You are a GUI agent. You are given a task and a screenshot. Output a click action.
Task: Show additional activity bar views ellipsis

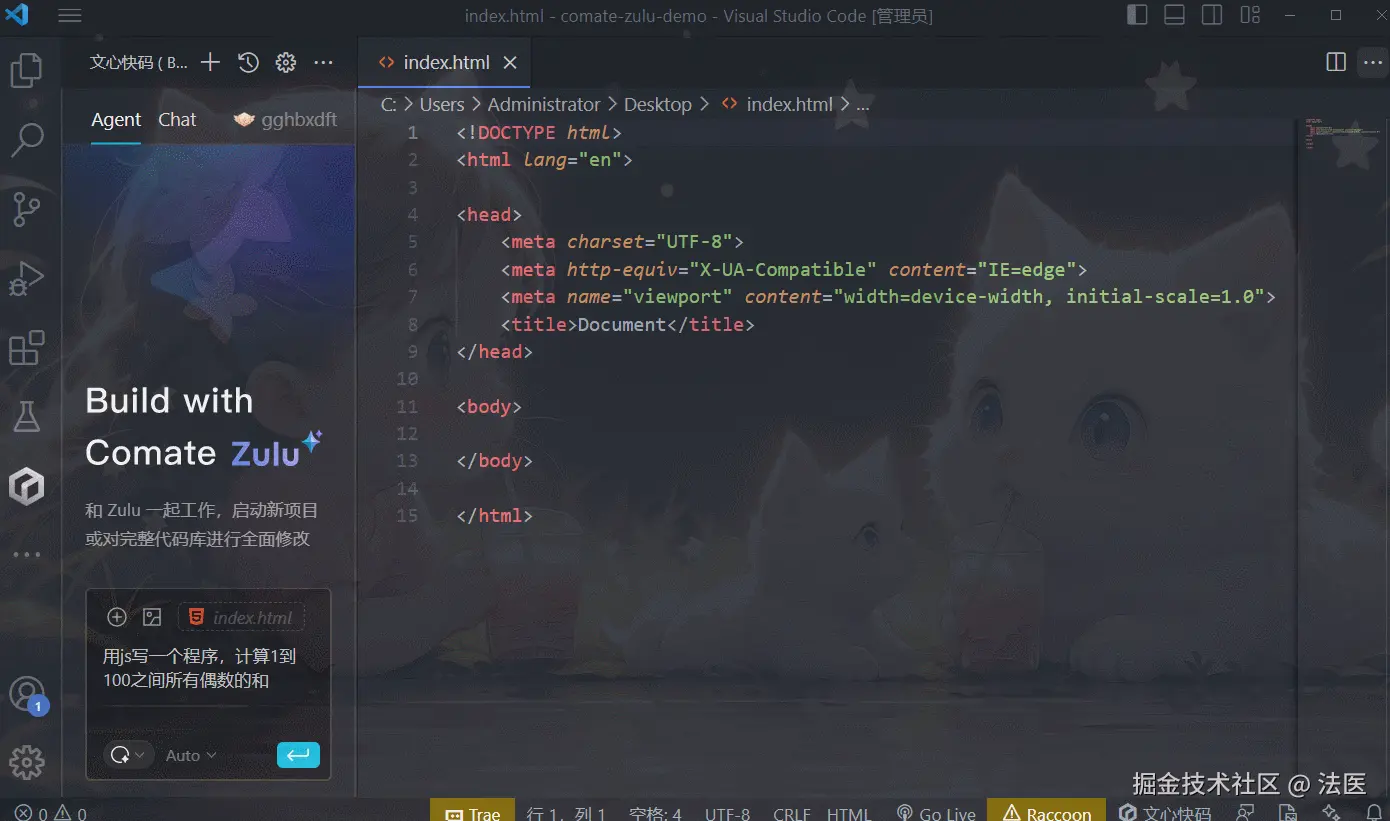(x=26, y=554)
